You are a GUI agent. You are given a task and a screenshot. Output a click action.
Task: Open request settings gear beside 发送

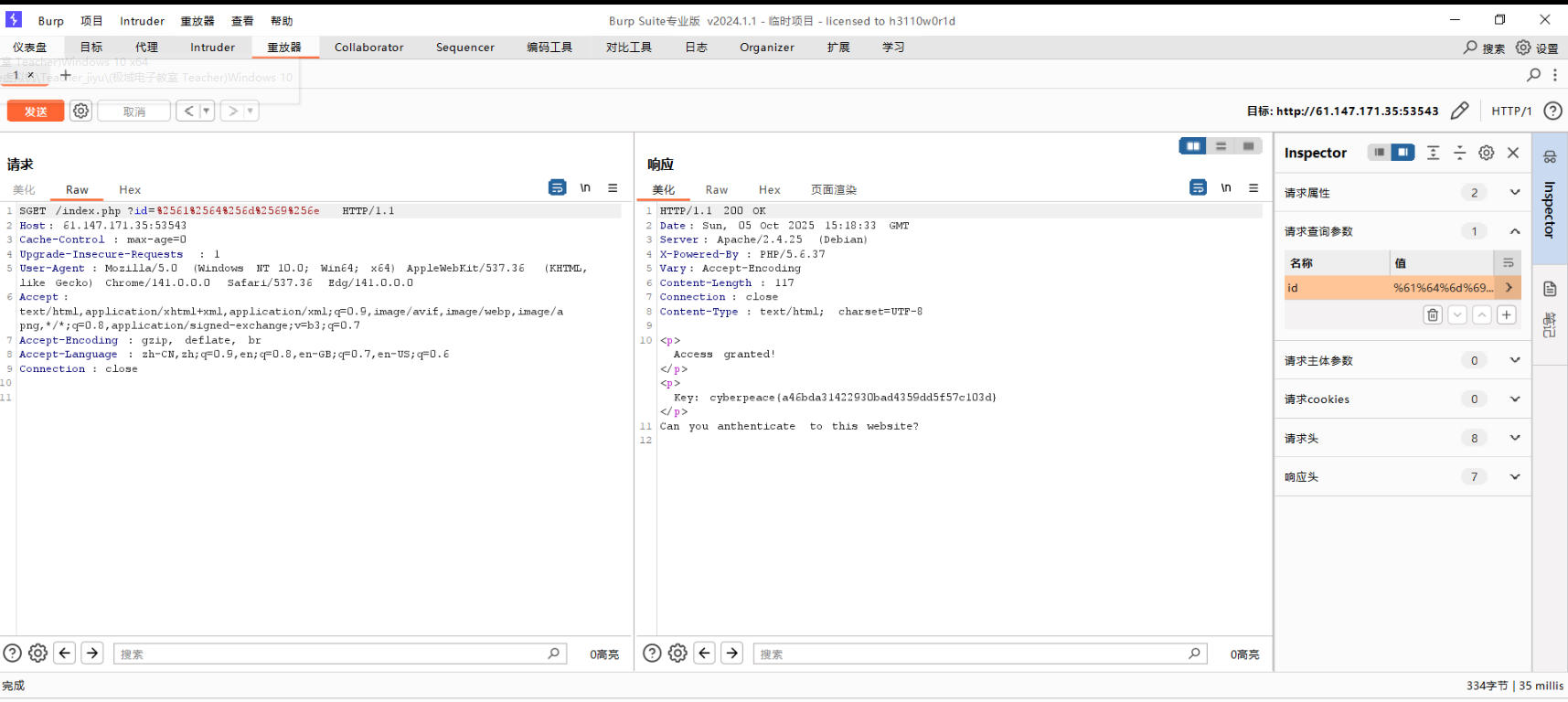coord(81,112)
